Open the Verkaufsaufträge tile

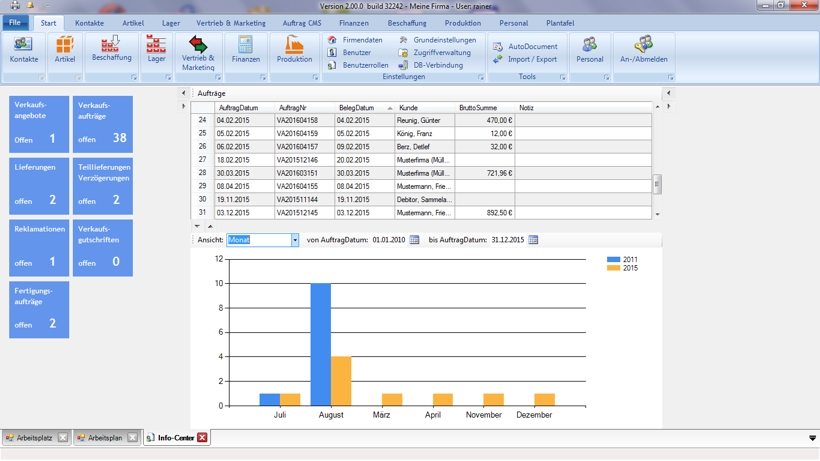coord(102,124)
